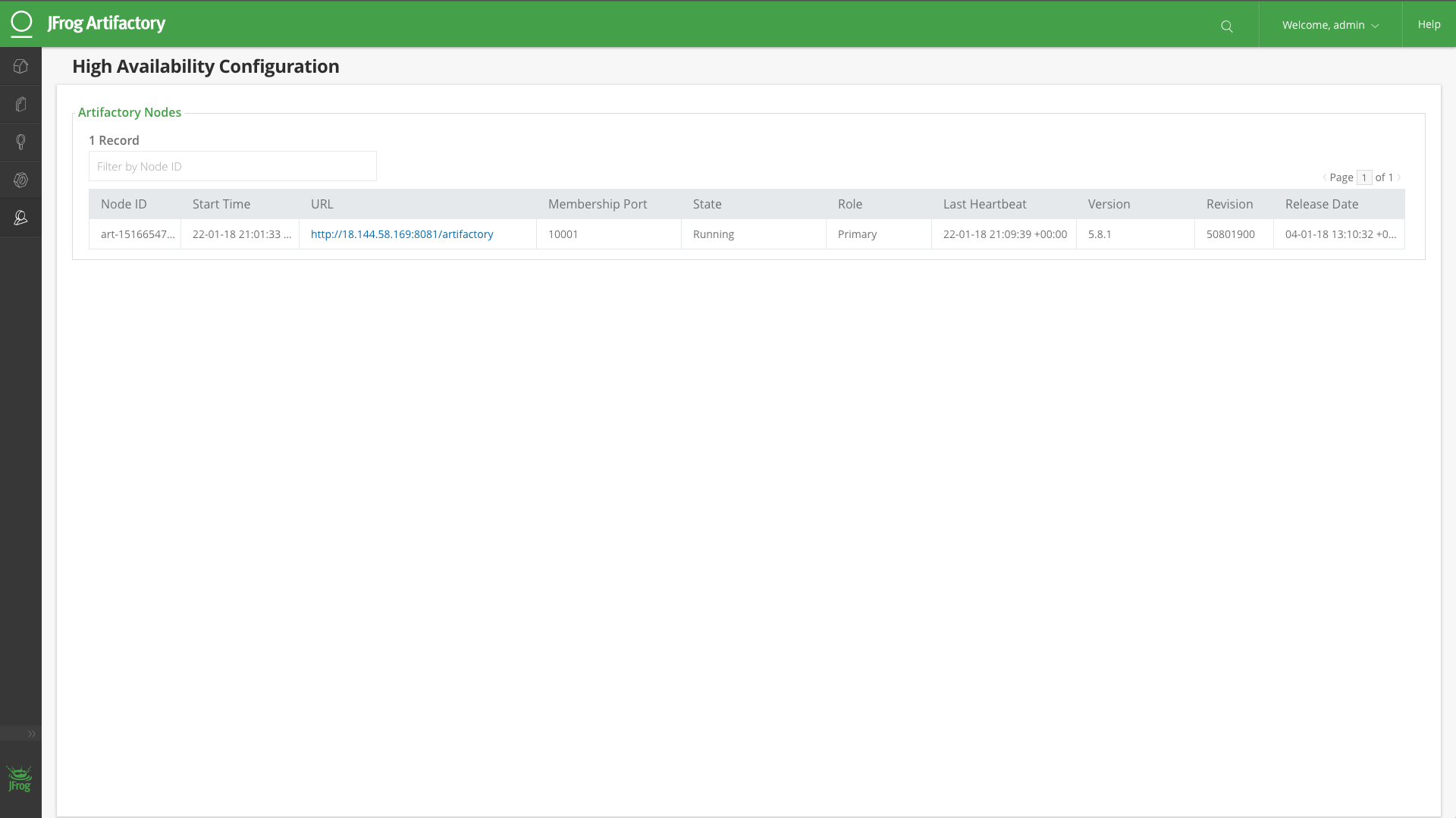Open the Welcome, admin dropdown
1456x818 pixels.
[x=1329, y=24]
